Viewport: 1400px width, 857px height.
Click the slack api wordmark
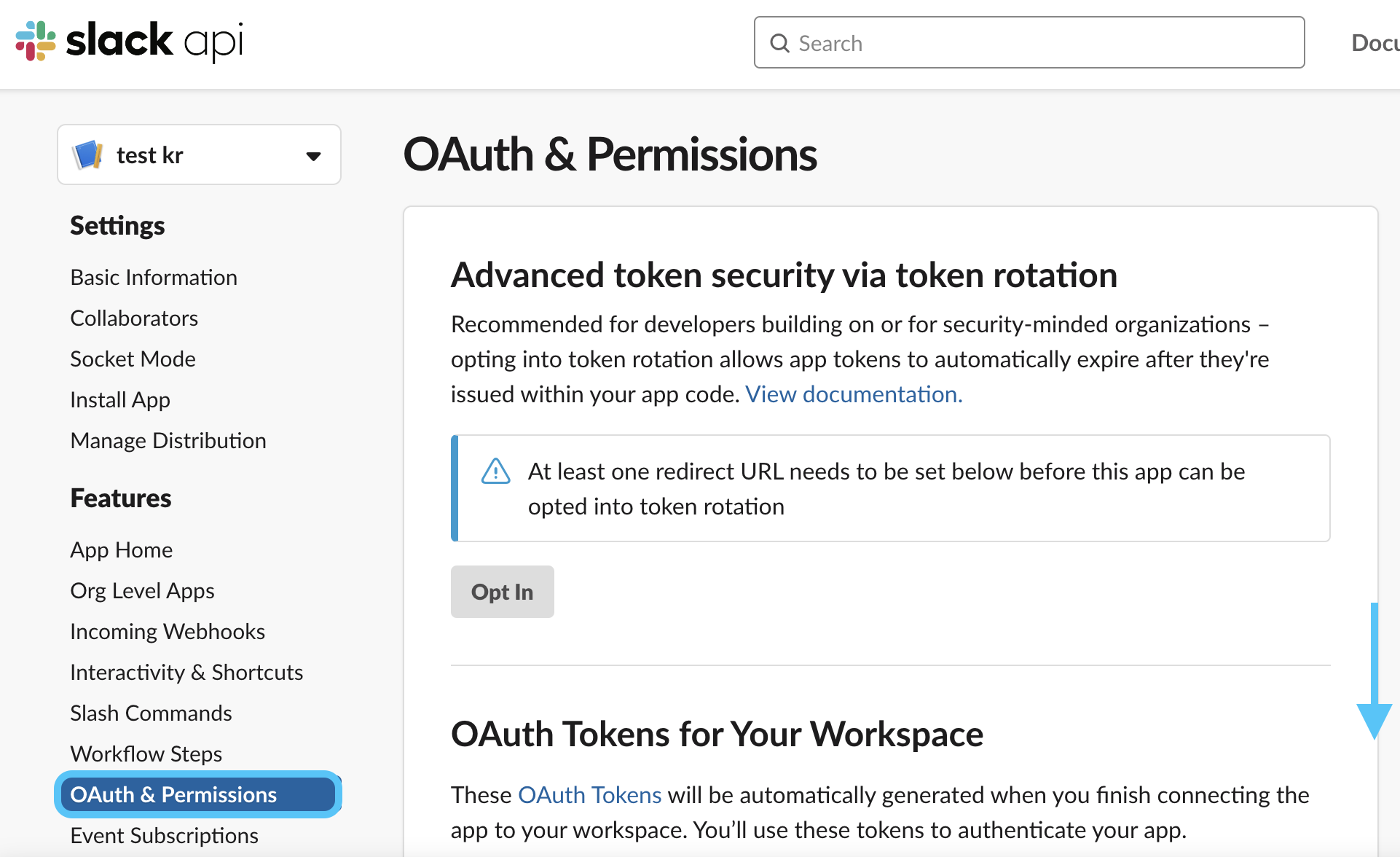(x=154, y=41)
